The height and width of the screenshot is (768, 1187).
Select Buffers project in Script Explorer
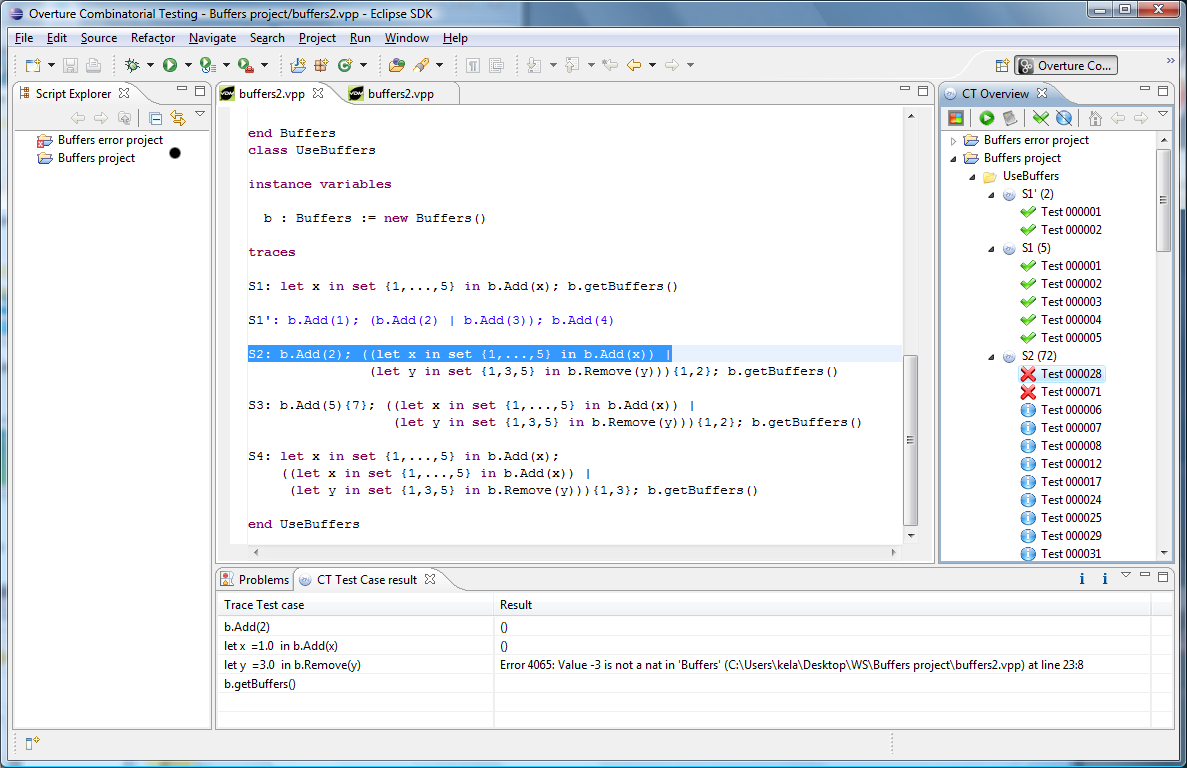pos(96,158)
